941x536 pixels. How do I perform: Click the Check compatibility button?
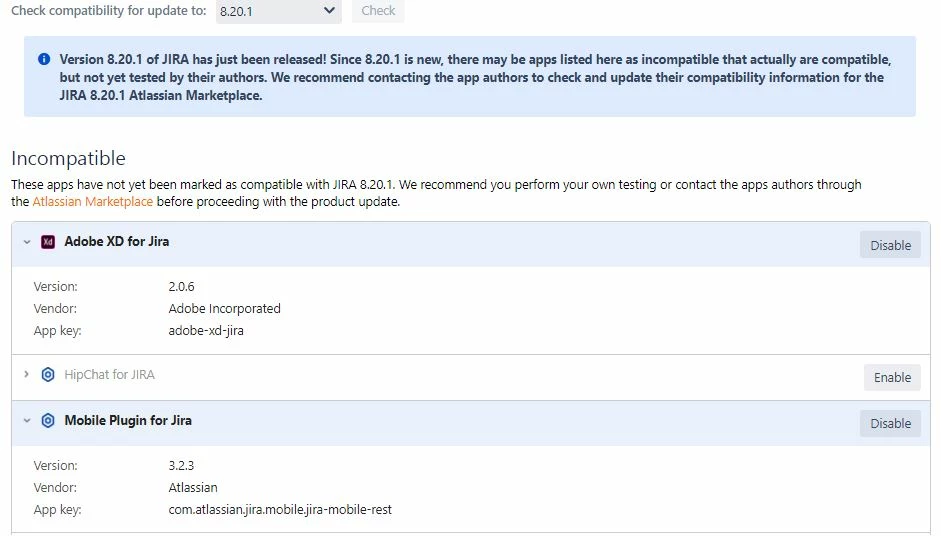378,11
